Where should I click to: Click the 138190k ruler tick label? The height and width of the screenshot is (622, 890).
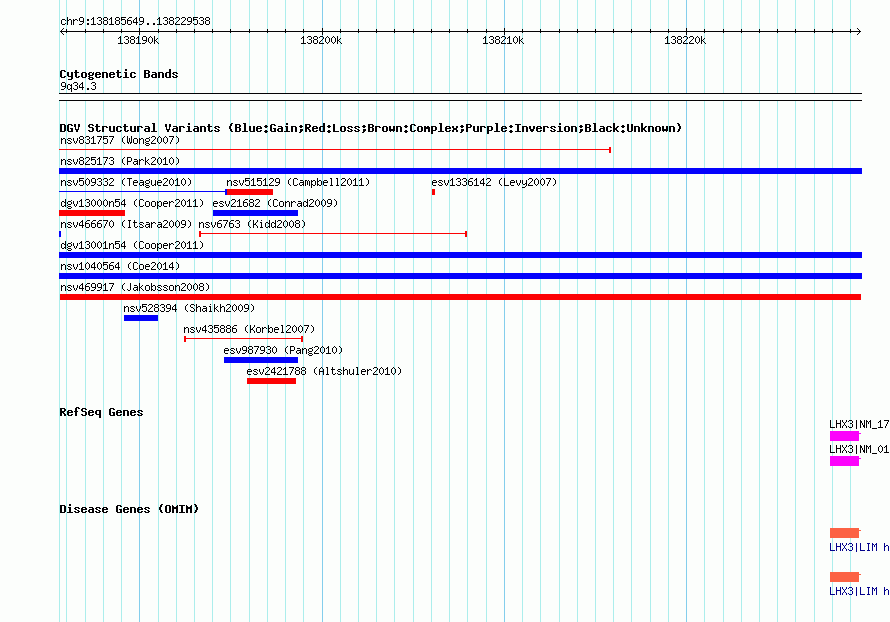click(138, 41)
